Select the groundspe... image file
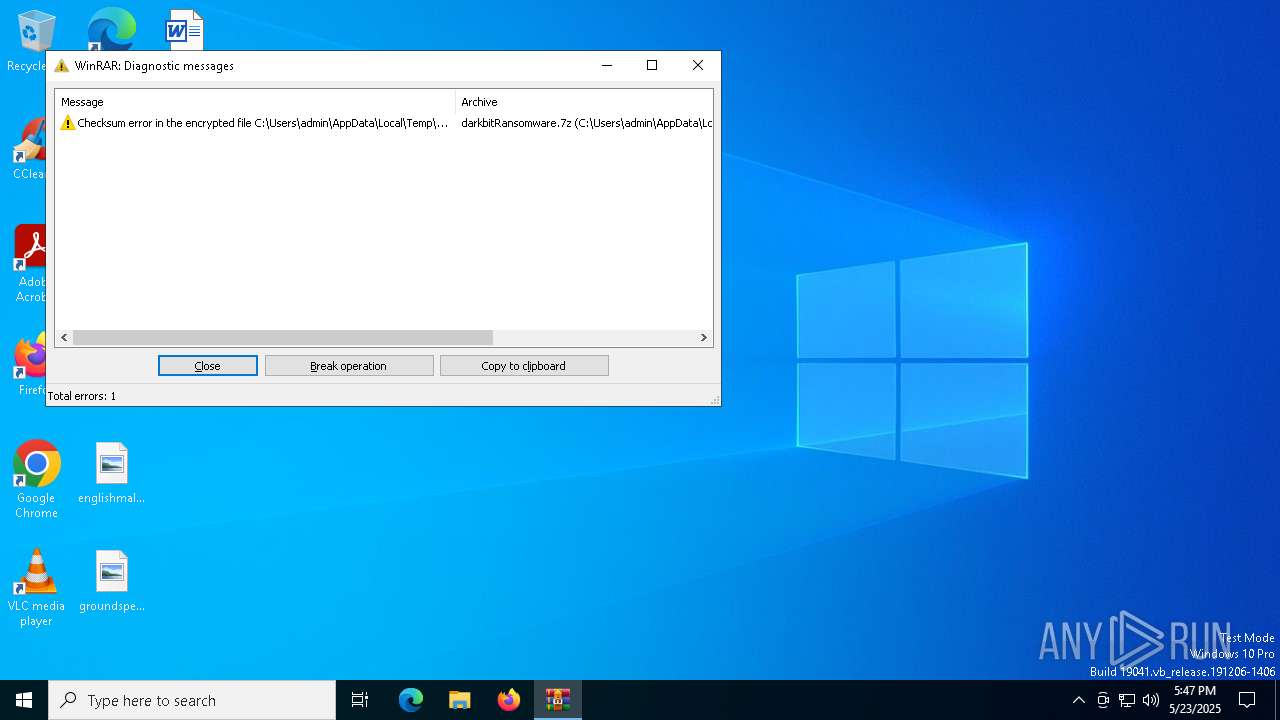 (112, 581)
